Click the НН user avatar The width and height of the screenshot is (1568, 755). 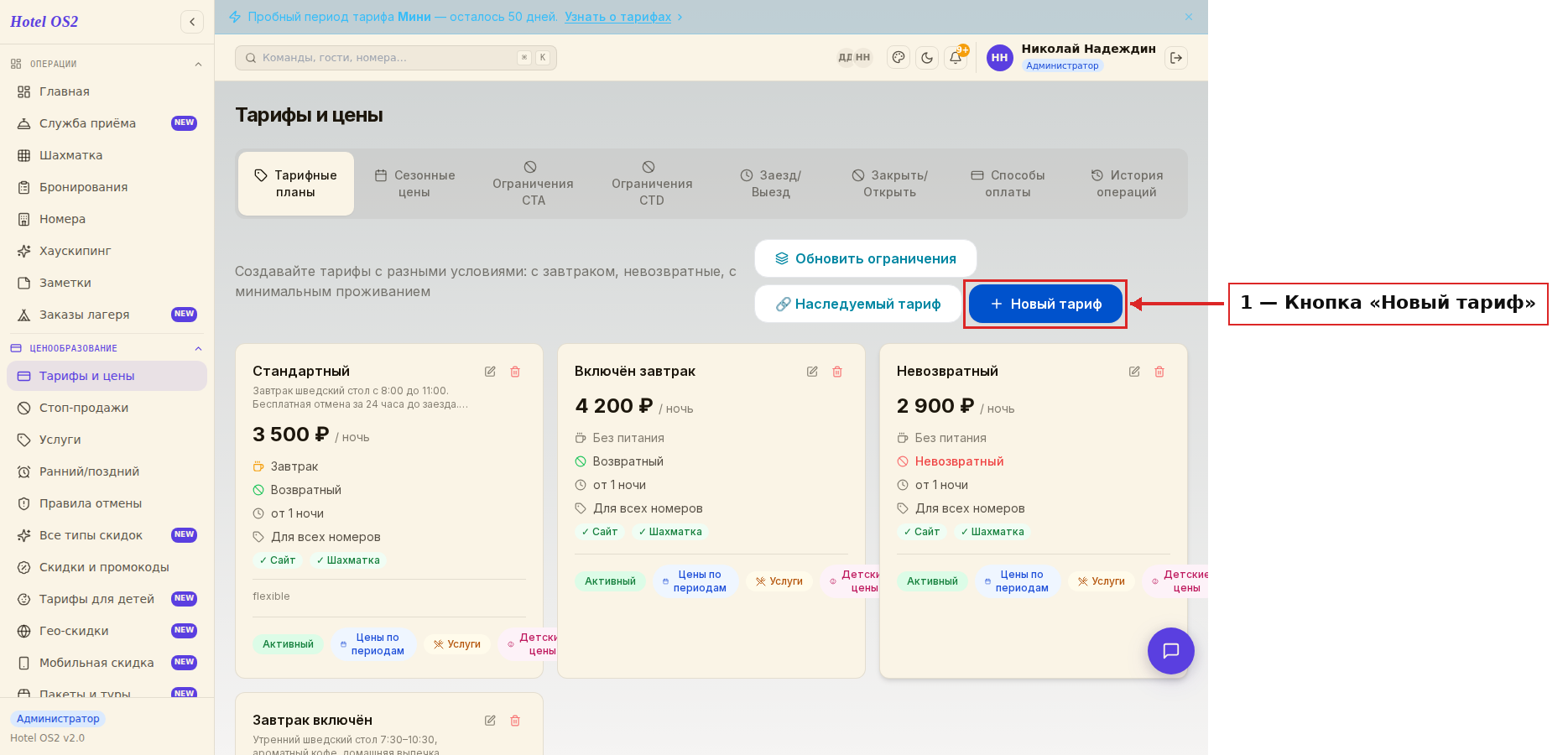[x=999, y=58]
